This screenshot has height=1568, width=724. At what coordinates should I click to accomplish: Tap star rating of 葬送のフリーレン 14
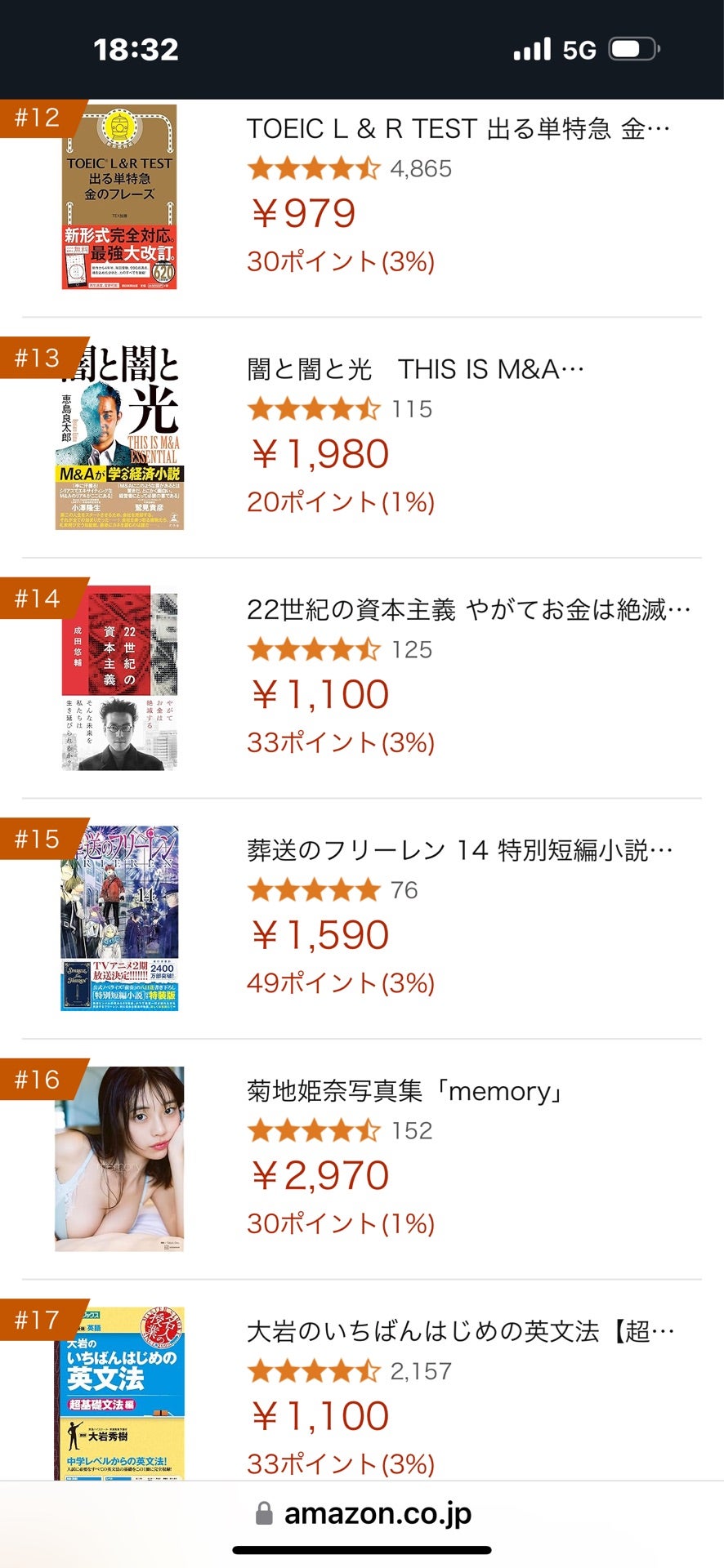click(314, 890)
